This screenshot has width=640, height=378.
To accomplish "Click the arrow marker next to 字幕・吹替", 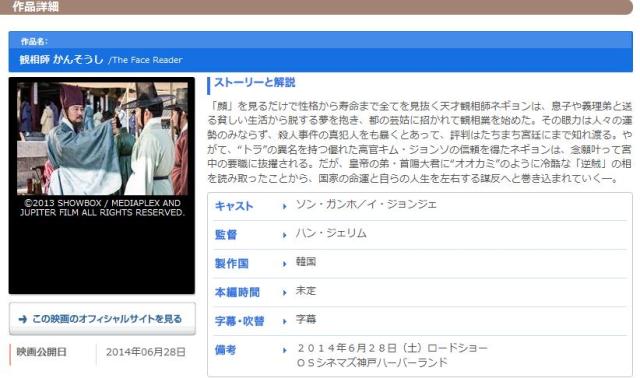I will 284,322.
